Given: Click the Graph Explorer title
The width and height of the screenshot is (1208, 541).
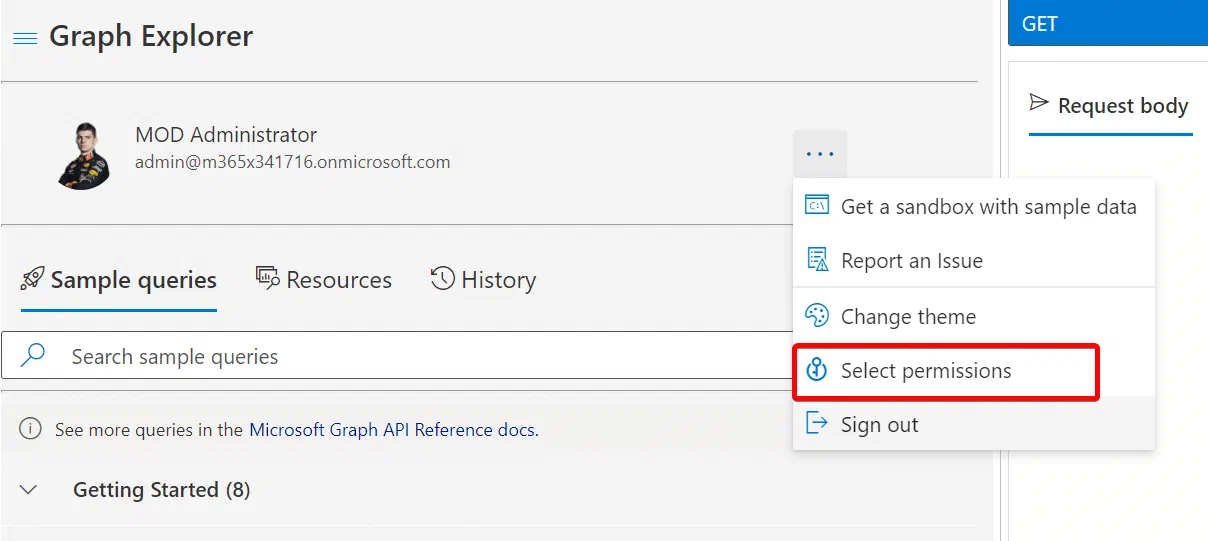Looking at the screenshot, I should coord(151,37).
